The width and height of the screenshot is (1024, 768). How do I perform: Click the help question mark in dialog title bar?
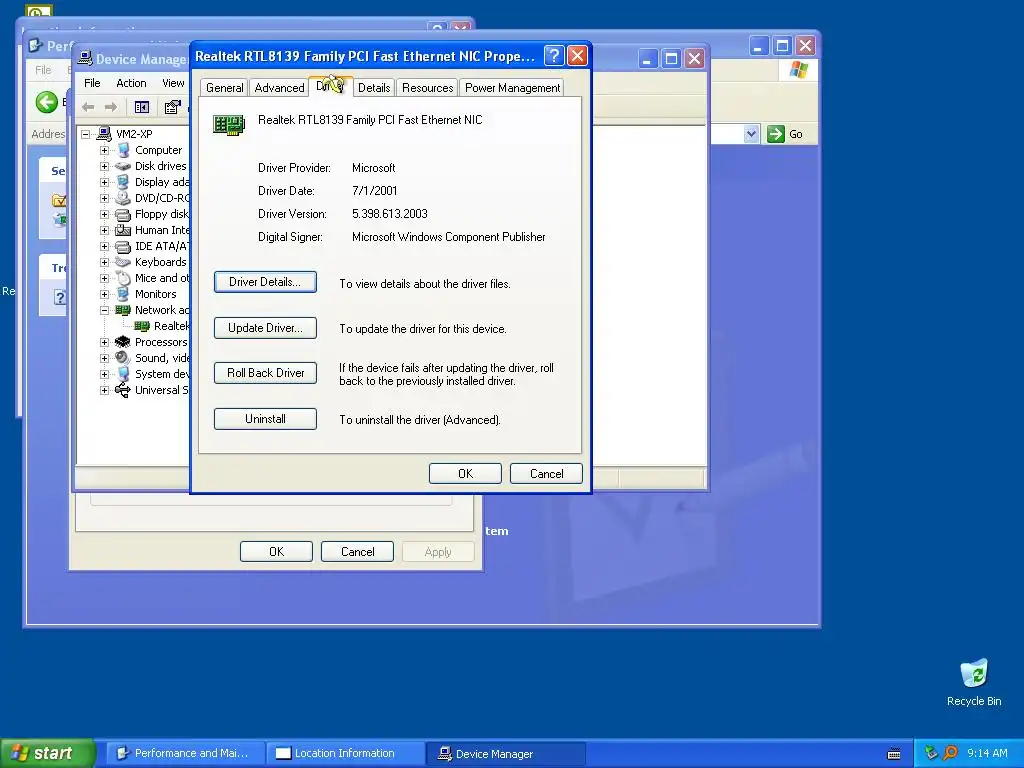pyautogui.click(x=554, y=56)
